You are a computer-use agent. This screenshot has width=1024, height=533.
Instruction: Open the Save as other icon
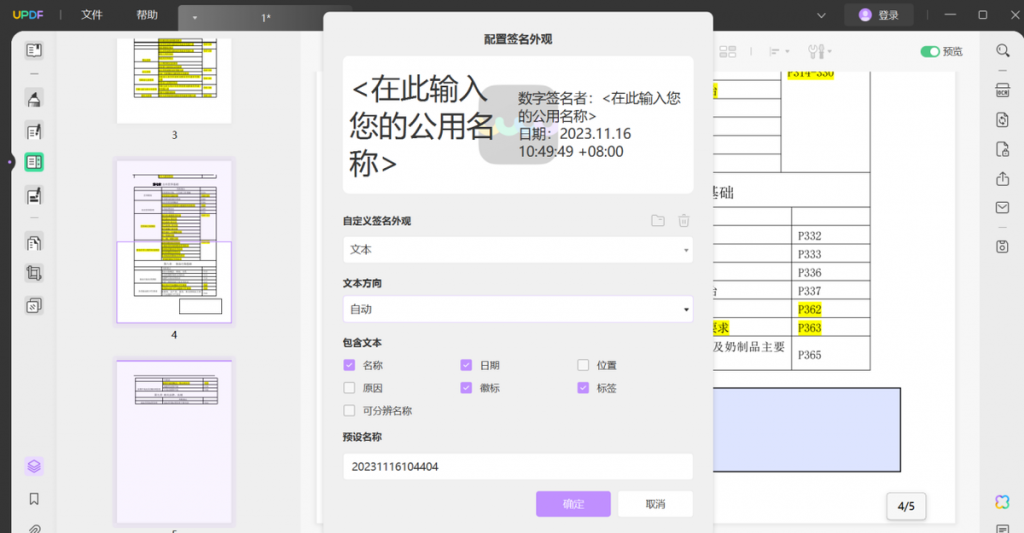pos(1002,247)
